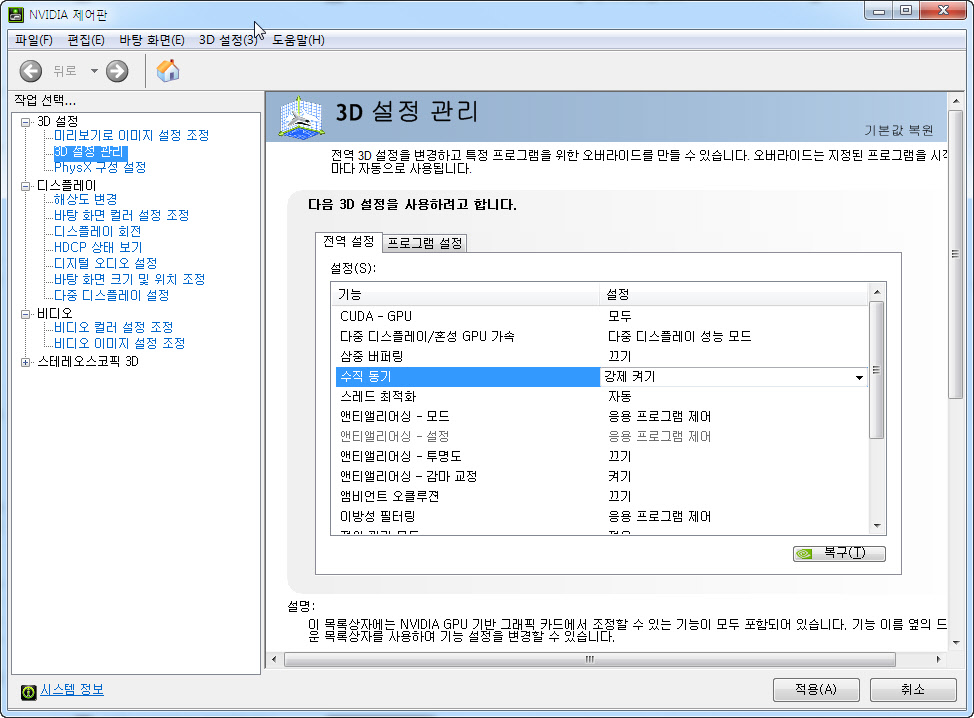The height and width of the screenshot is (718, 974).
Task: Select PhysX 구성 설정 in tree
Action: 100,168
